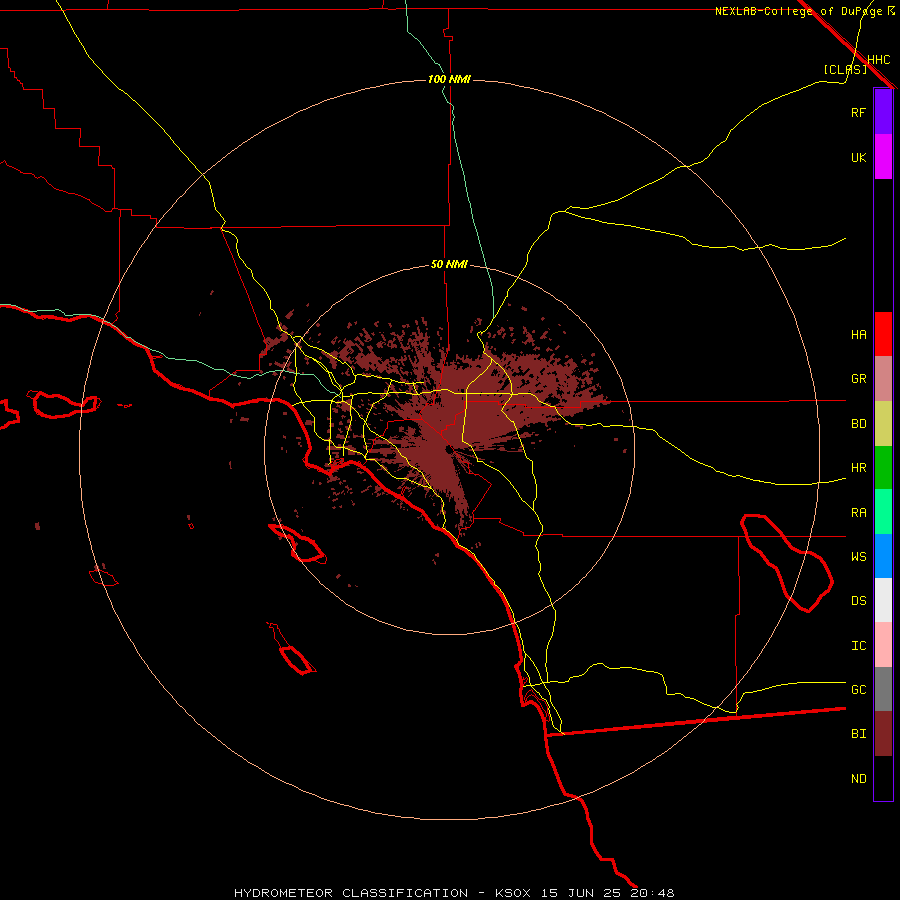The image size is (900, 900).
Task: Click the RF purple legend swatch
Action: 883,112
